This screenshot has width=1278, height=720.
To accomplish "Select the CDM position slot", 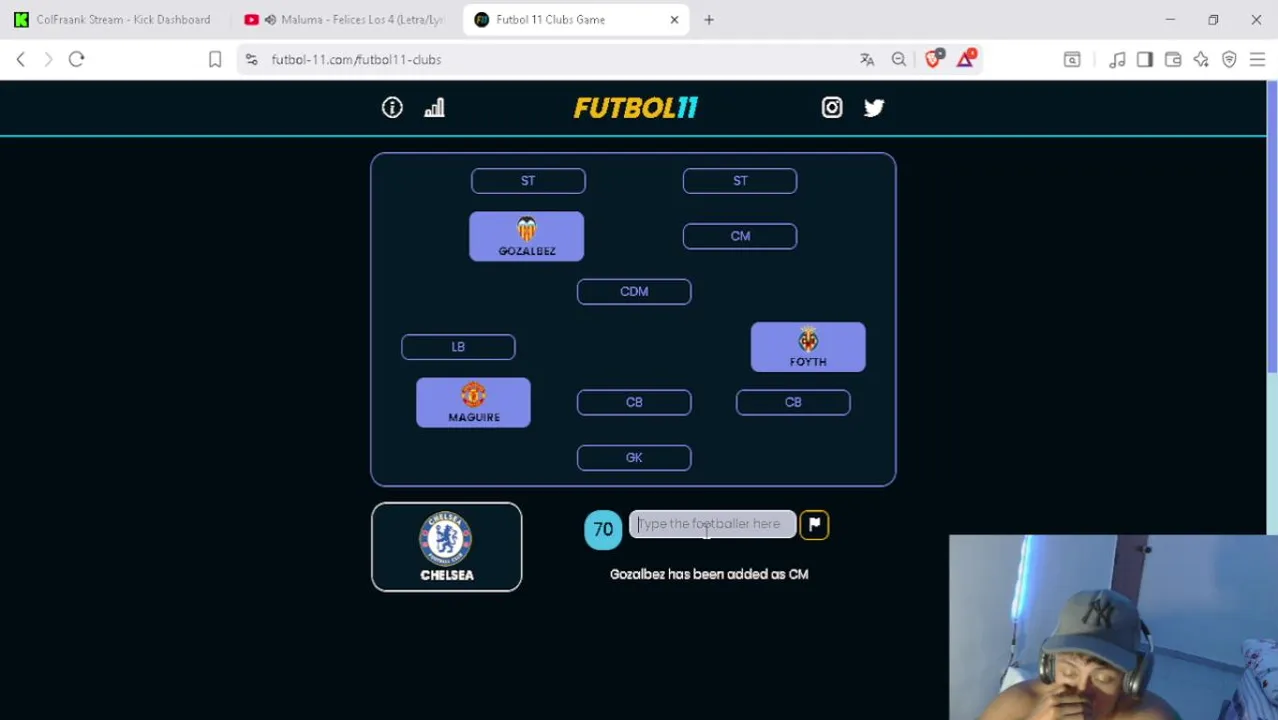I will [x=634, y=291].
